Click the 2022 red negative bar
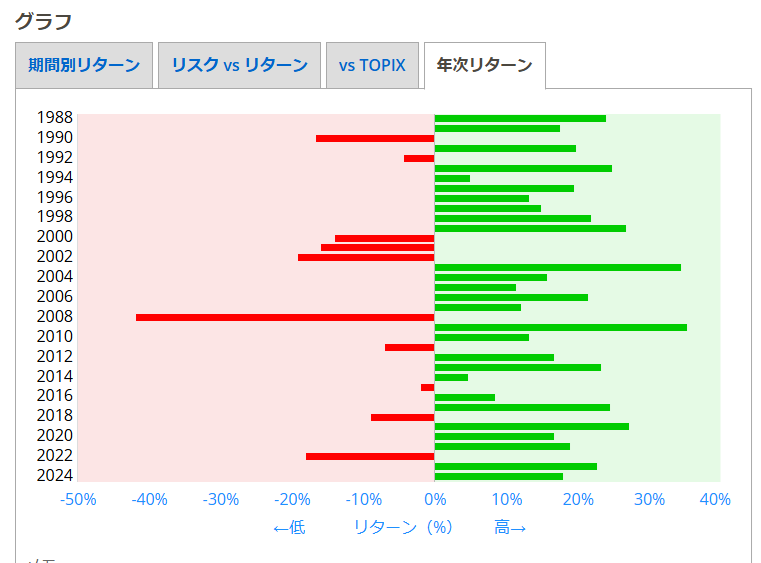761x563 pixels. (x=370, y=456)
